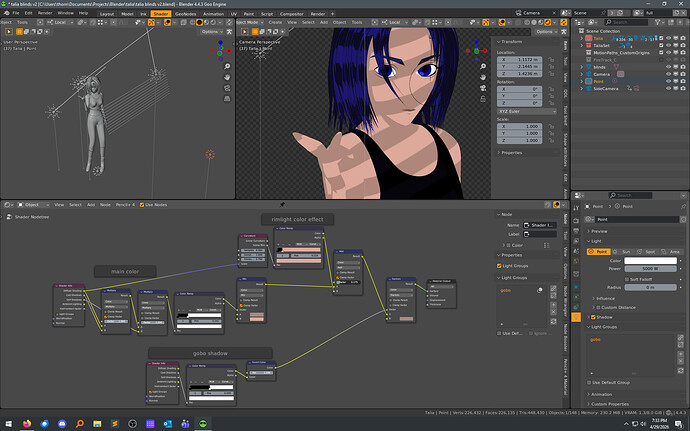Click the Location X value field
690x431 pixels.
(520, 59)
